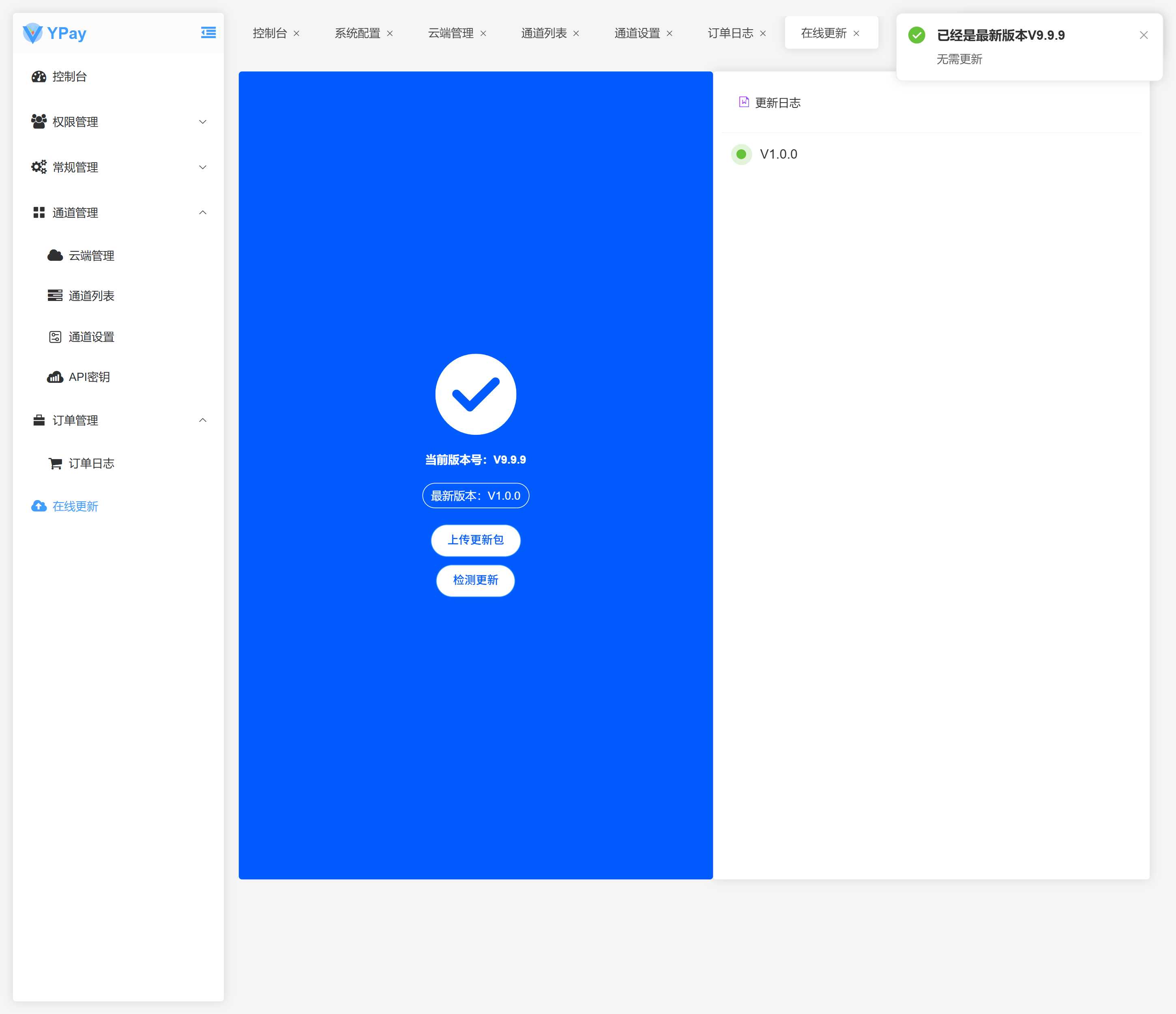
Task: Click the 当前版本号：V9.9.9 text
Action: pyautogui.click(x=476, y=460)
